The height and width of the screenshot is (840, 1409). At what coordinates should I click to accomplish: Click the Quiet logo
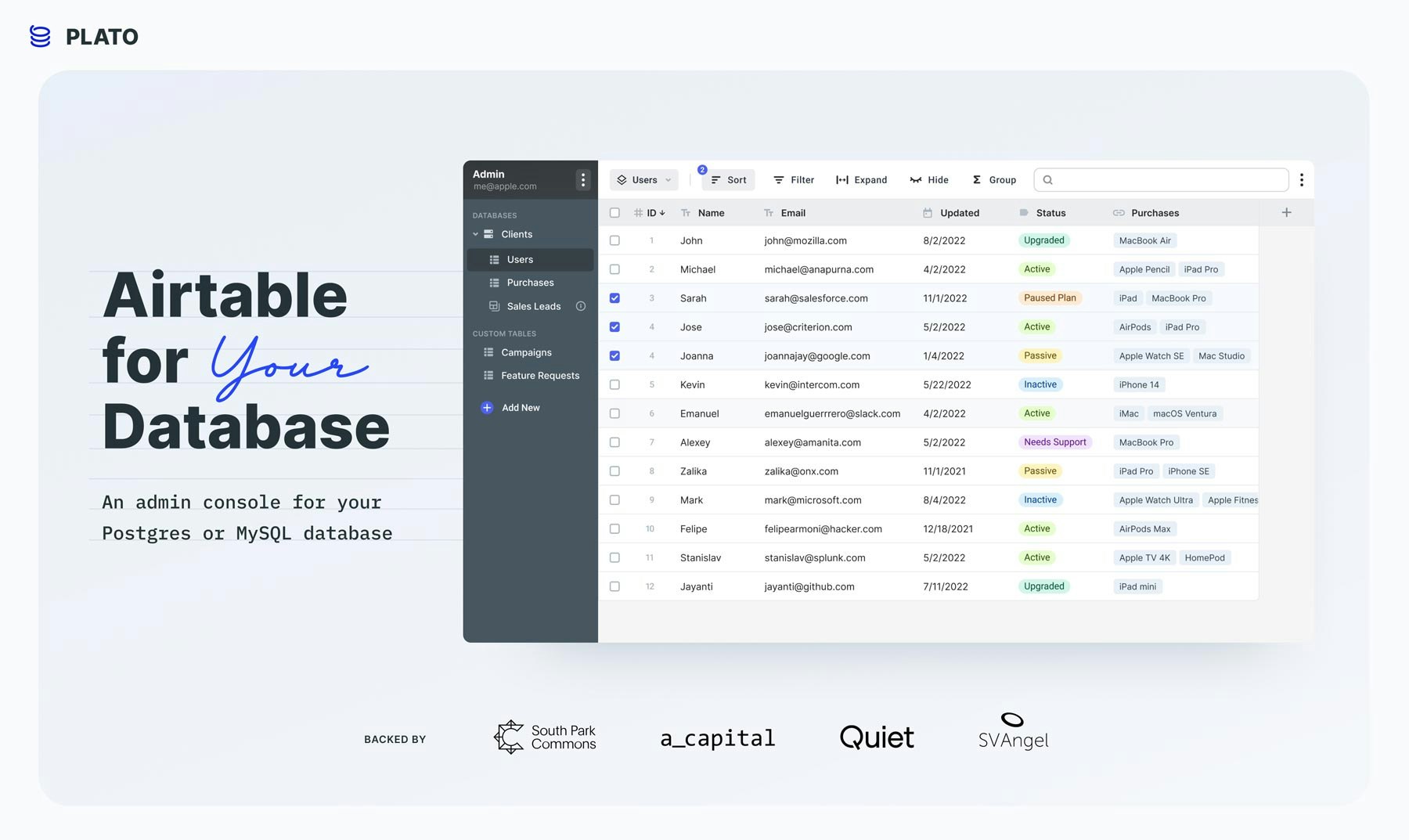coord(877,737)
